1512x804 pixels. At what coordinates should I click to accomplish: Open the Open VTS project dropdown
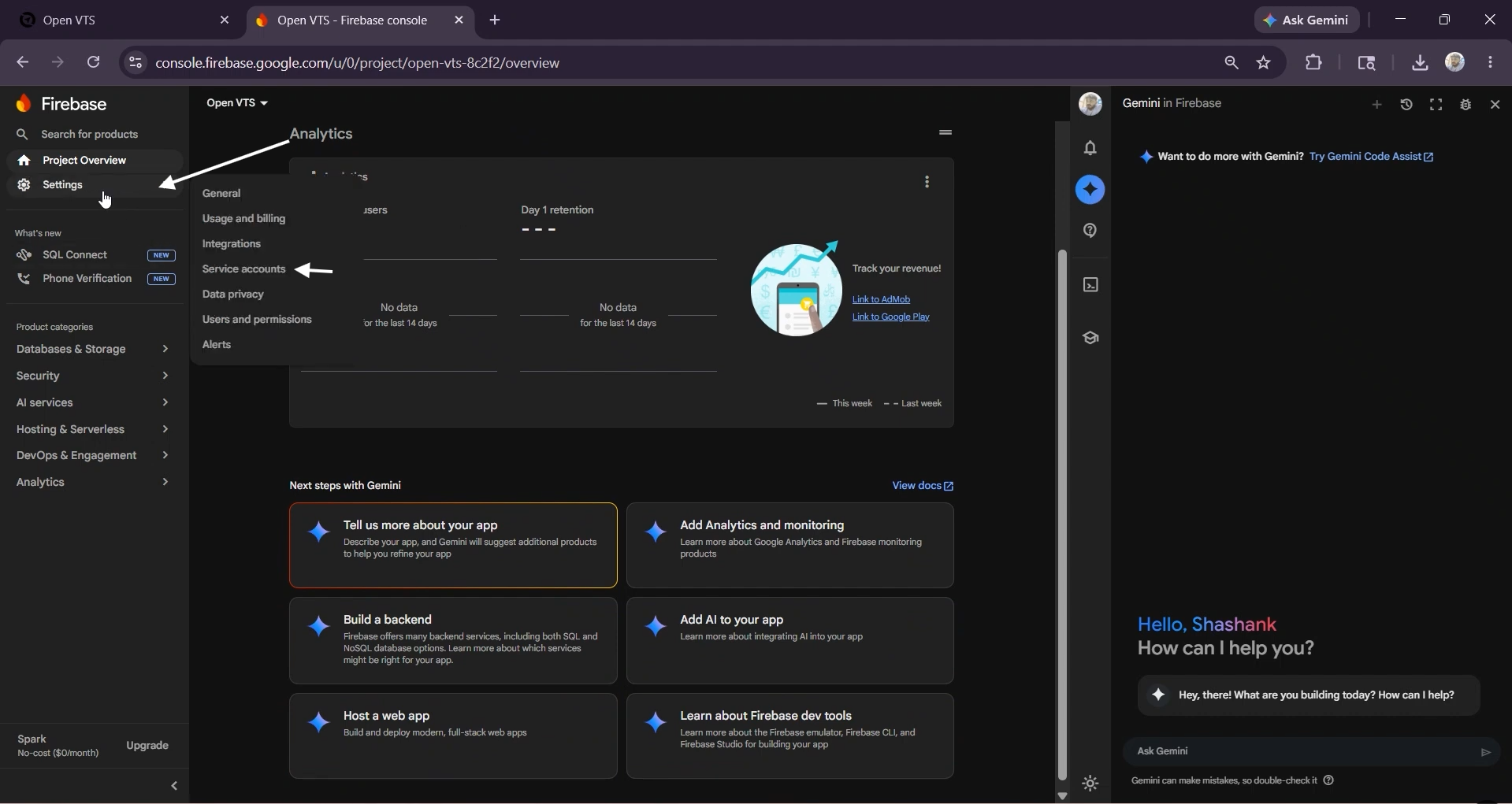pyautogui.click(x=237, y=103)
